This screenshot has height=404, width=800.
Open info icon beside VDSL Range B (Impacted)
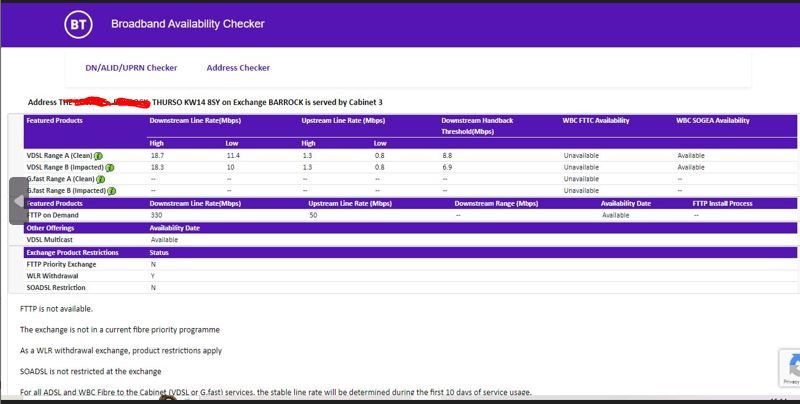point(110,168)
